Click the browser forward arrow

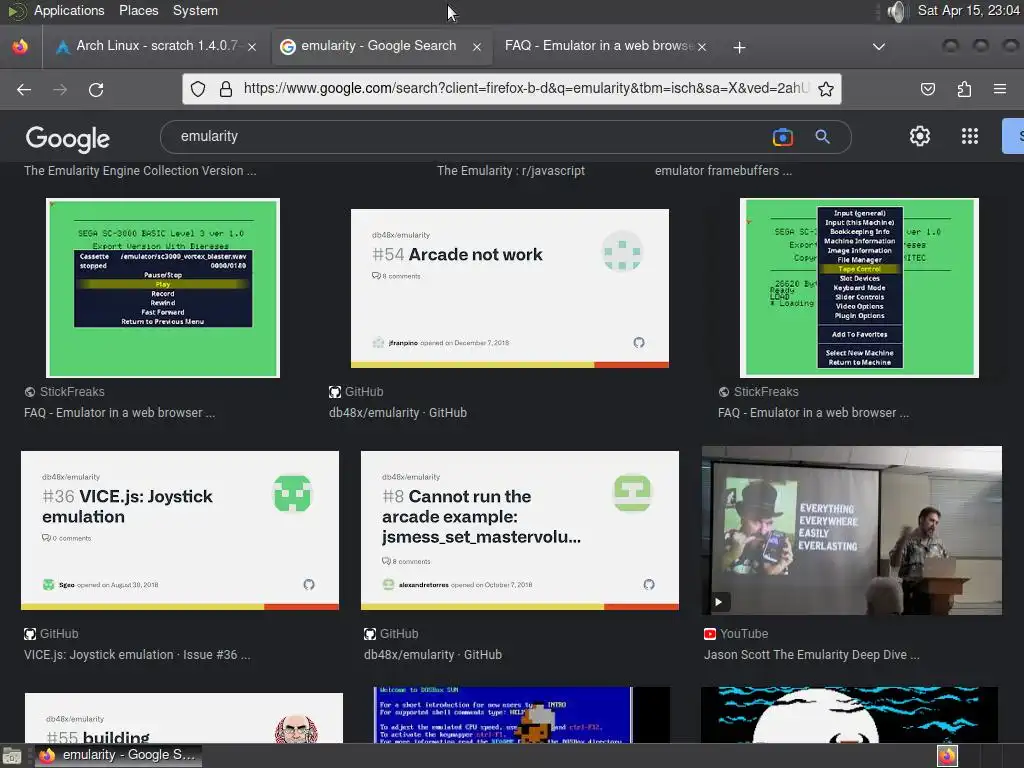point(60,89)
